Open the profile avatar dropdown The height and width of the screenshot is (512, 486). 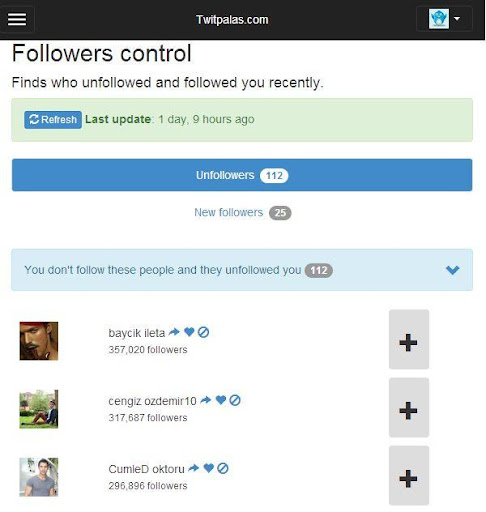[444, 19]
